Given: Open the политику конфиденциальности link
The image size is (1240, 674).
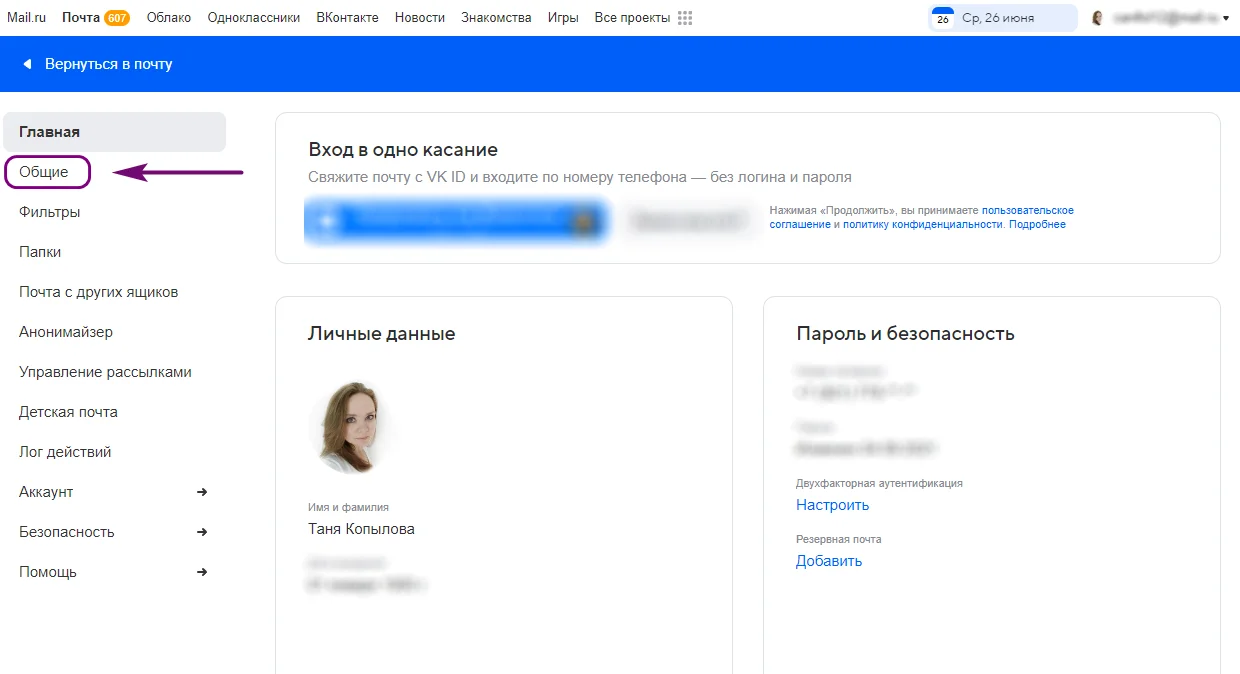Looking at the screenshot, I should coord(922,225).
